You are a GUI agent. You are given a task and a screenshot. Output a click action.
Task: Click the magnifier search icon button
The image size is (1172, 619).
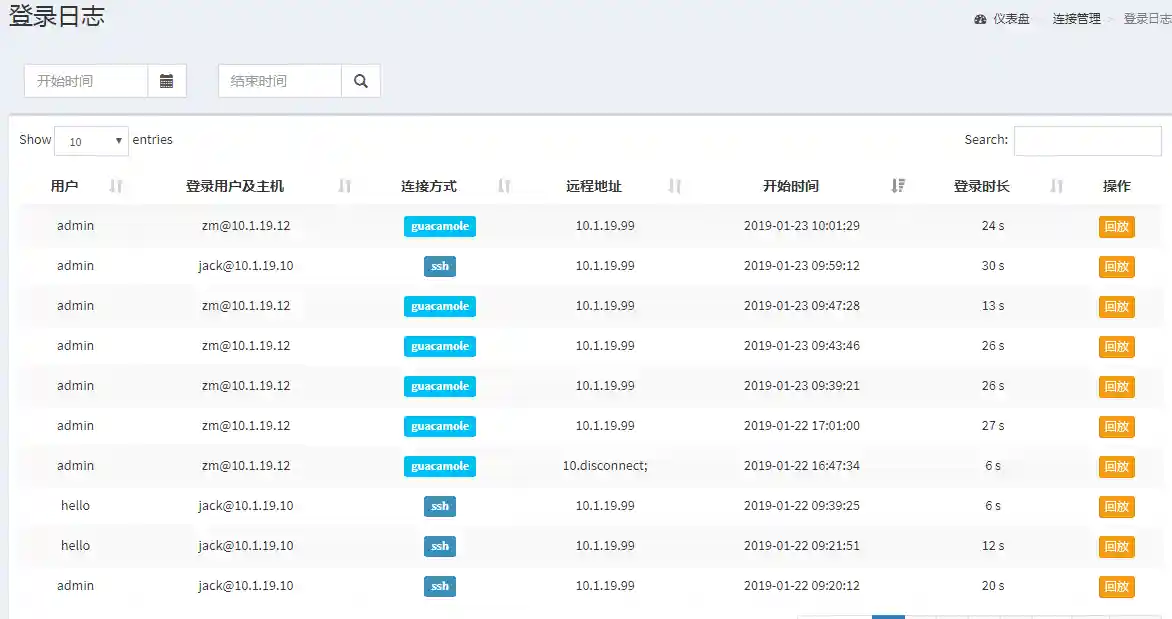coord(361,81)
